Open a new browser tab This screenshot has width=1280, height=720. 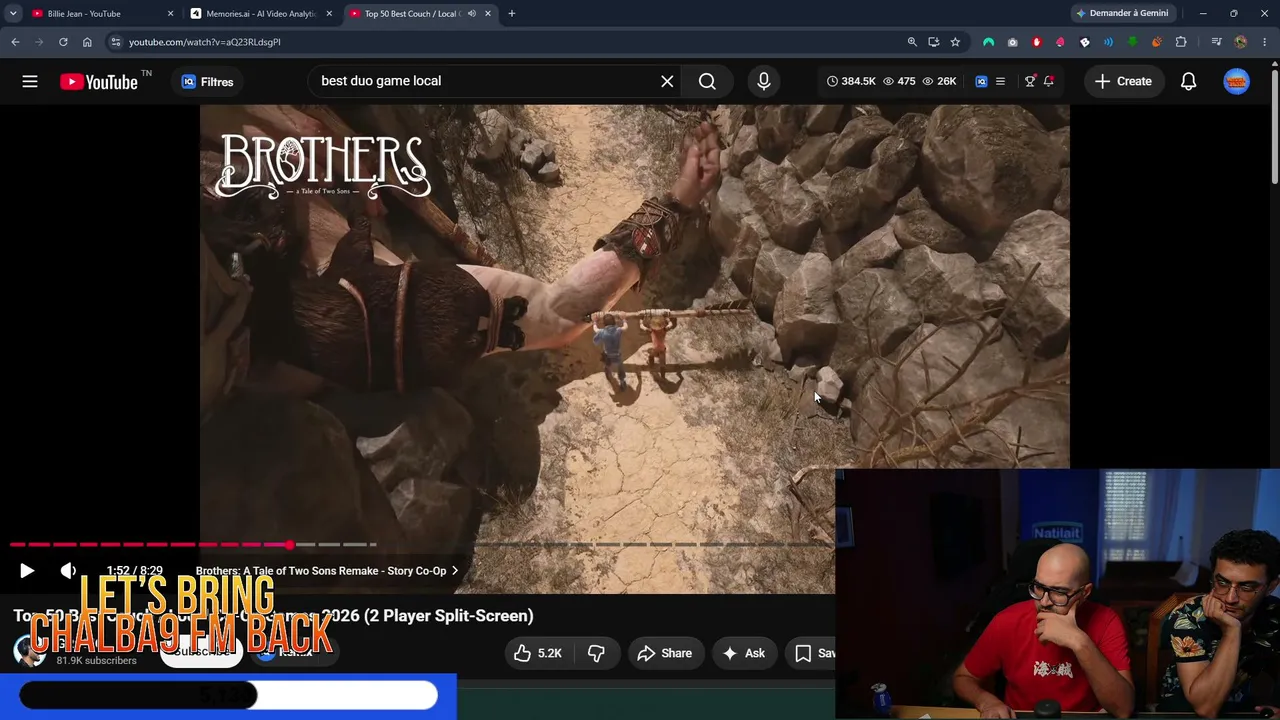511,13
